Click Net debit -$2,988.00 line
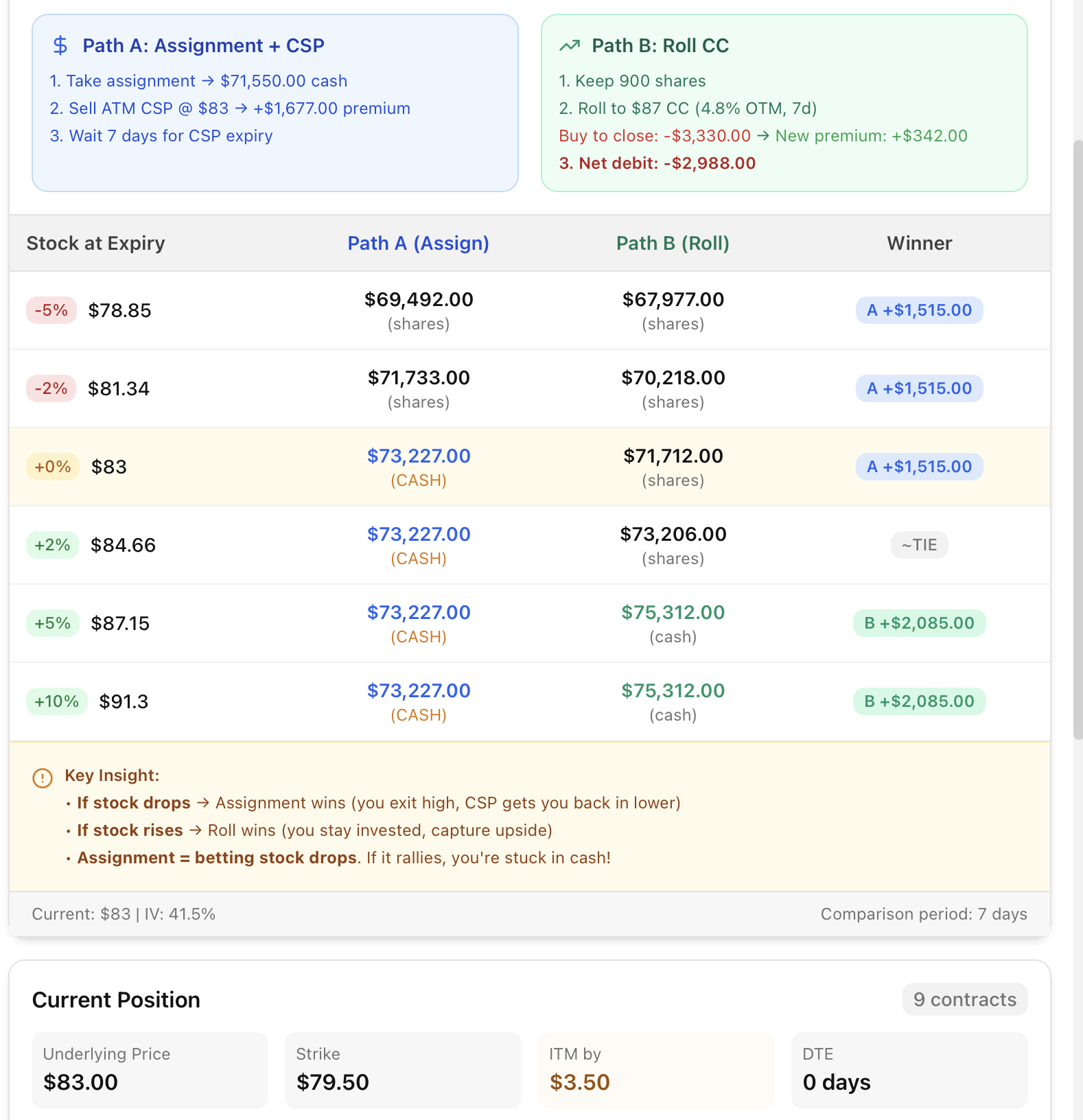Viewport: 1083px width, 1120px height. 657,163
